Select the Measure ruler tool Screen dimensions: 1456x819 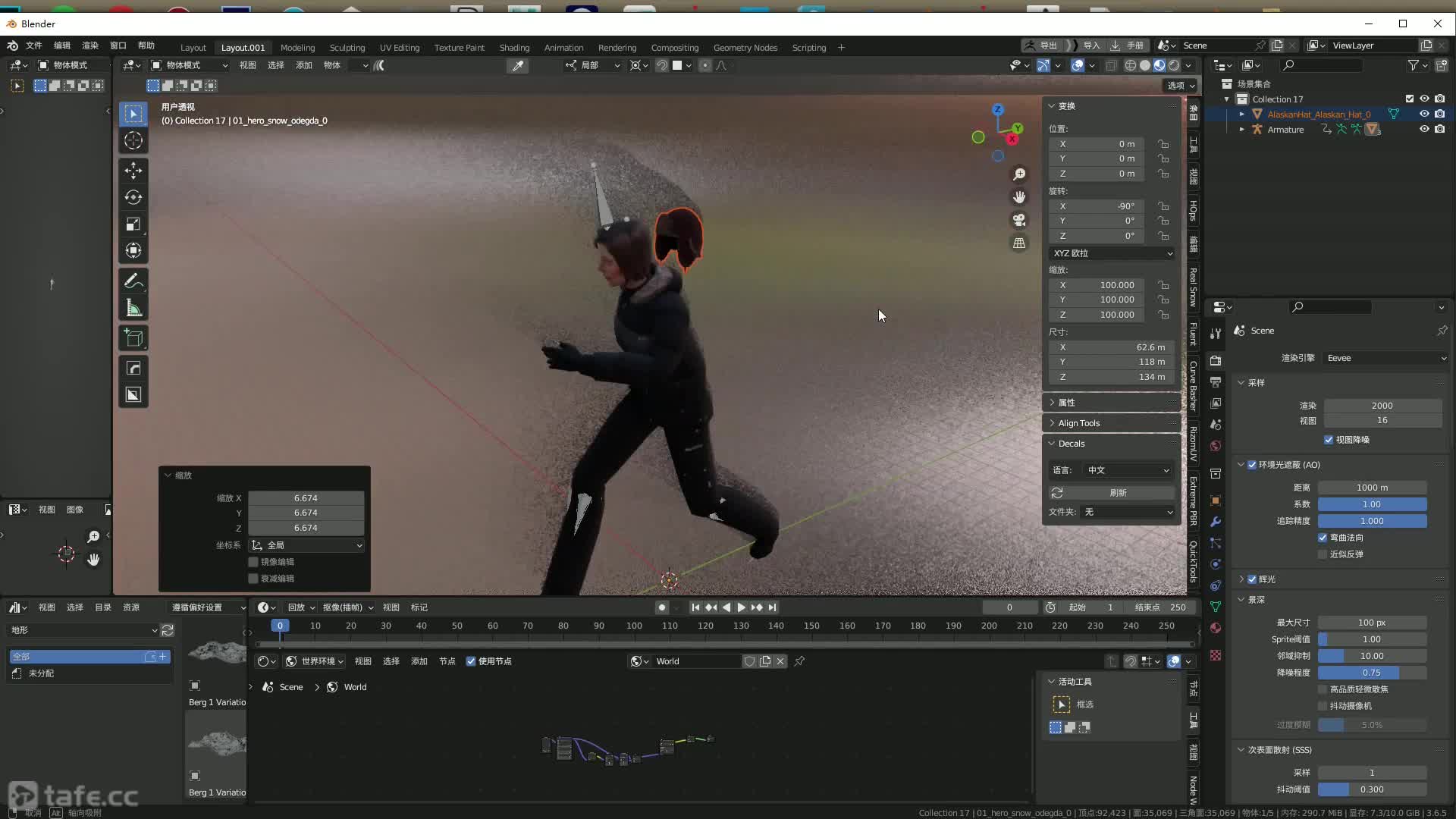pos(133,308)
